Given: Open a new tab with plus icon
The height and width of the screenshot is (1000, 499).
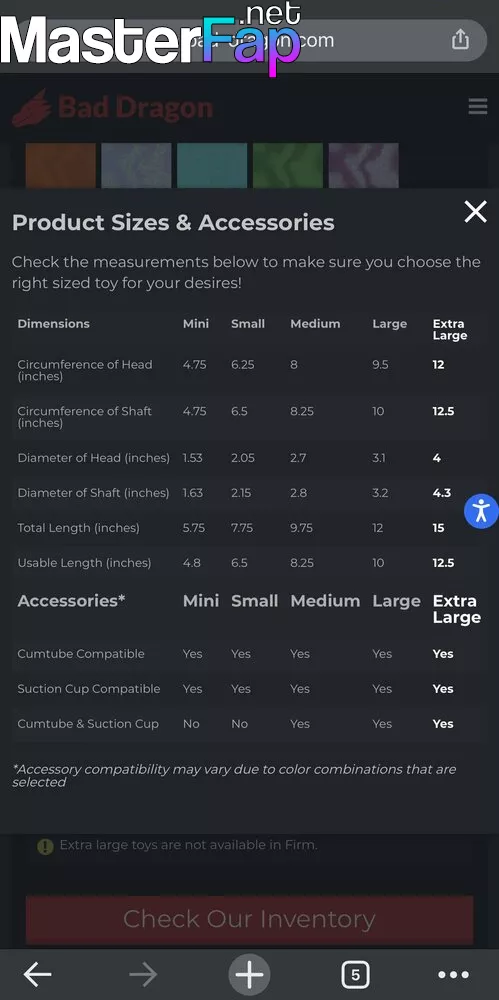Looking at the screenshot, I should click(x=250, y=974).
